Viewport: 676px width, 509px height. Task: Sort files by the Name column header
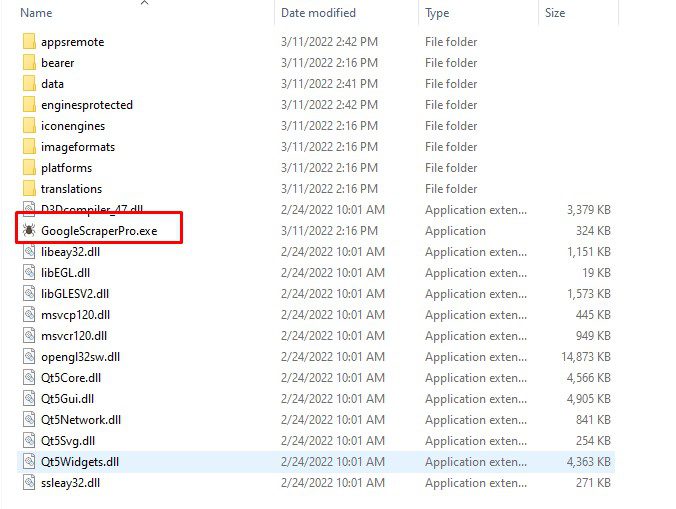pos(36,13)
